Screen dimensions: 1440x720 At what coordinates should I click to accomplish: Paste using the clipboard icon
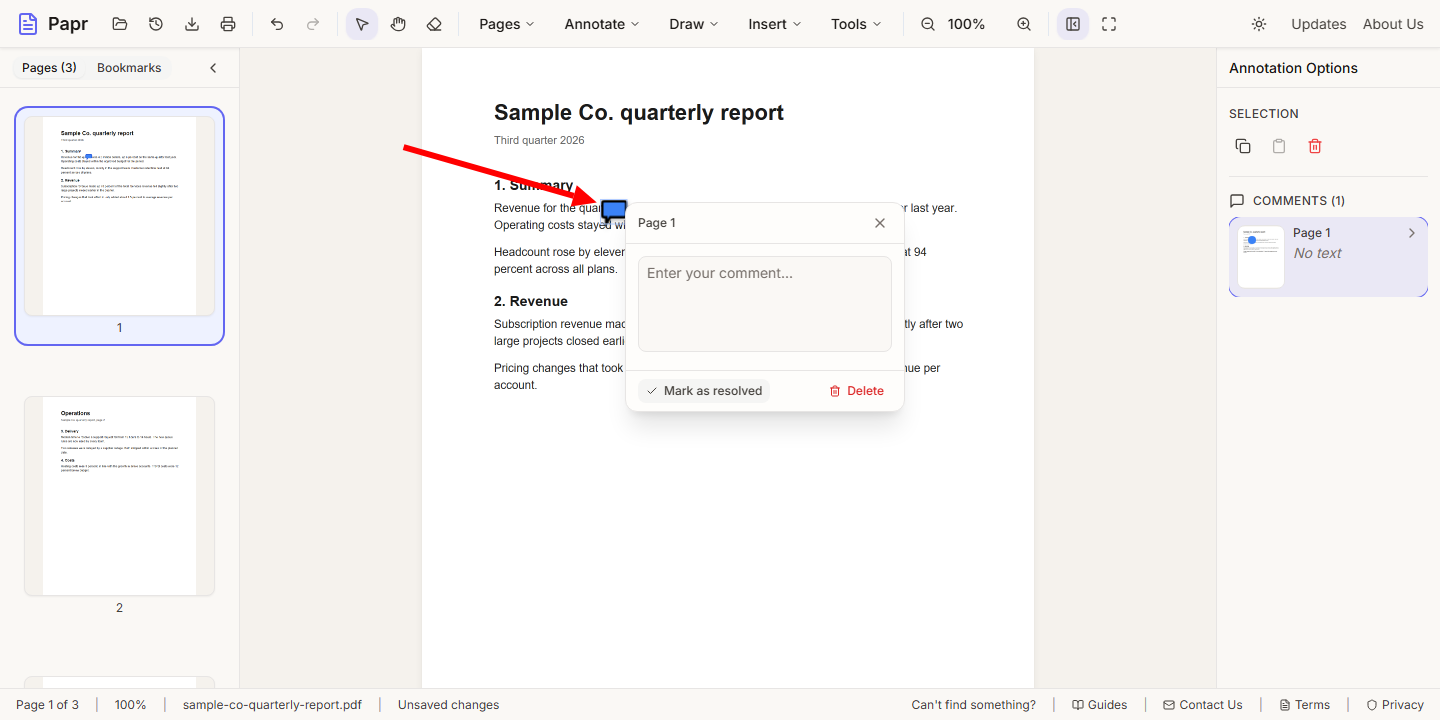(1279, 146)
